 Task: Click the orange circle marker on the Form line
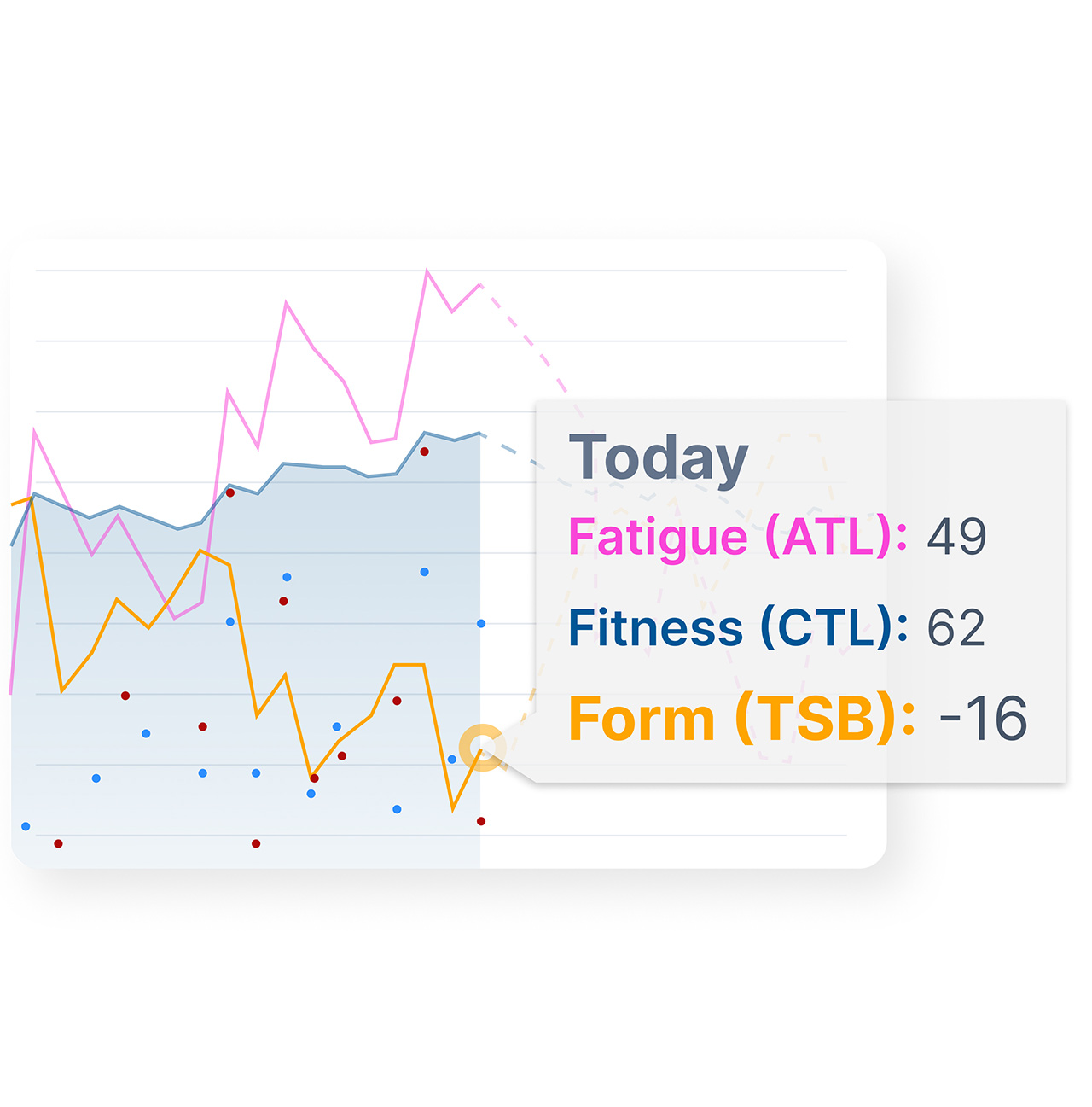coord(482,749)
